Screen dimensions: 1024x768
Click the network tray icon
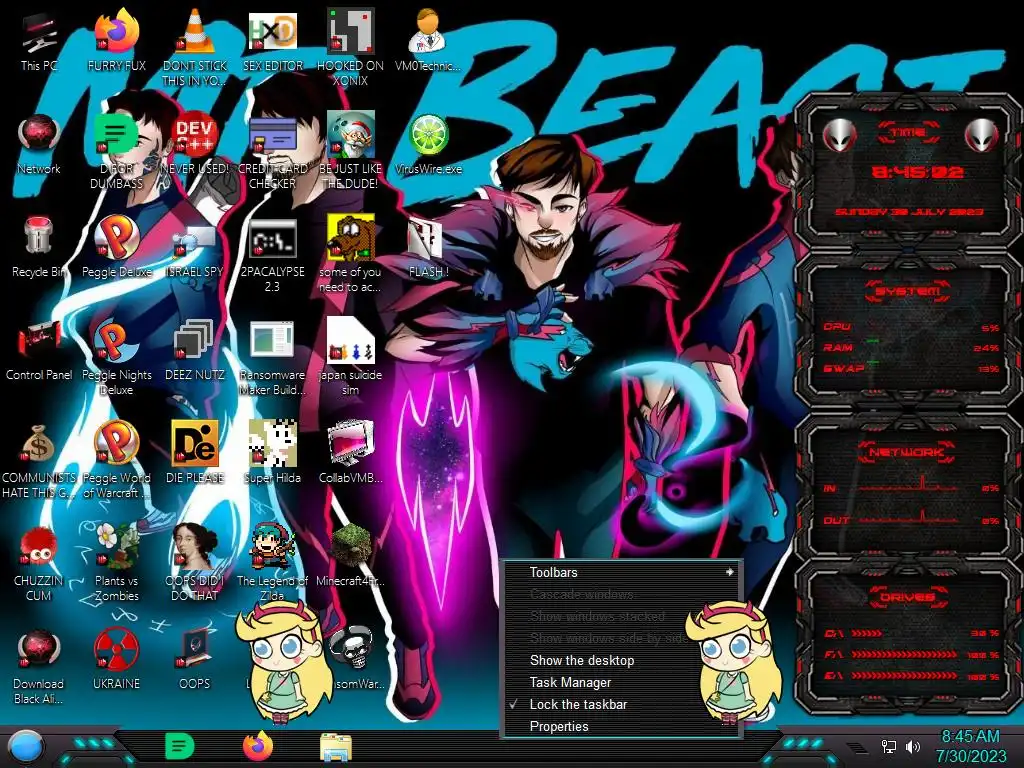888,746
